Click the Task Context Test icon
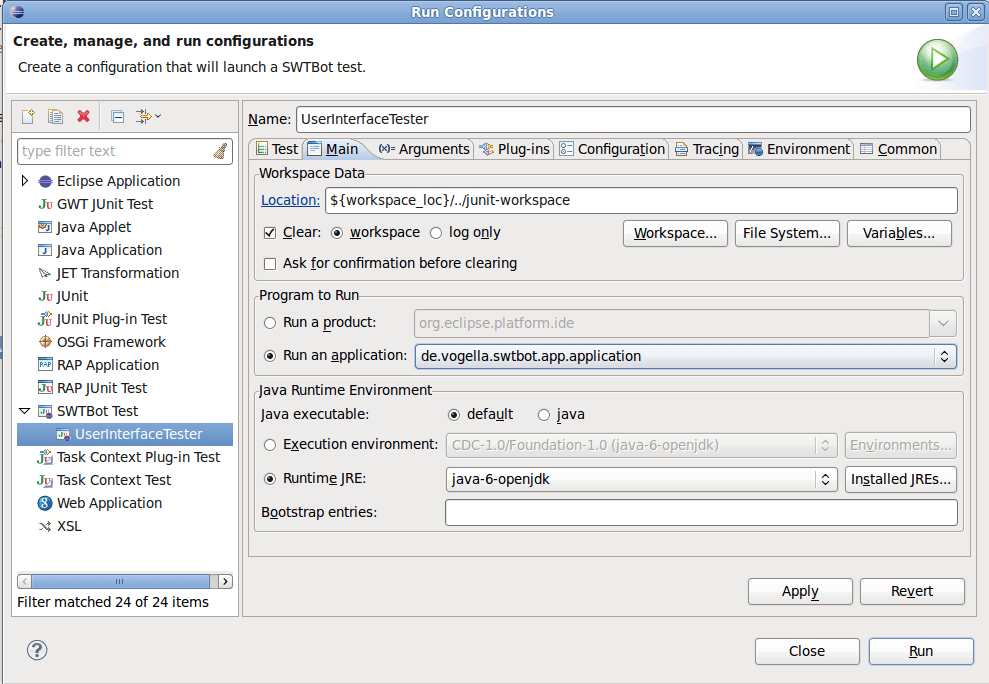The height and width of the screenshot is (684, 989). coord(45,480)
